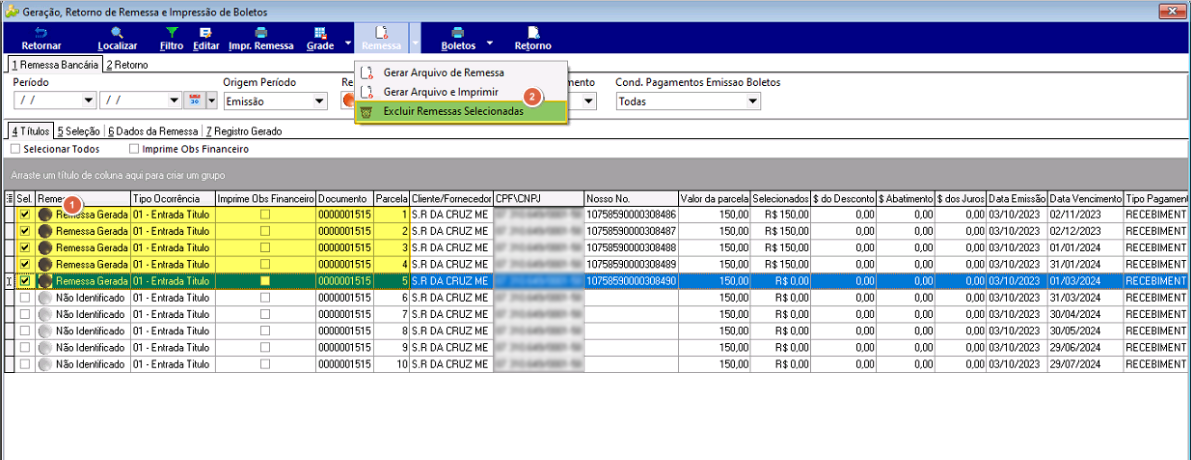Image resolution: width=1191 pixels, height=460 pixels.
Task: Click the Retorno toolbar icon
Action: pos(533,33)
